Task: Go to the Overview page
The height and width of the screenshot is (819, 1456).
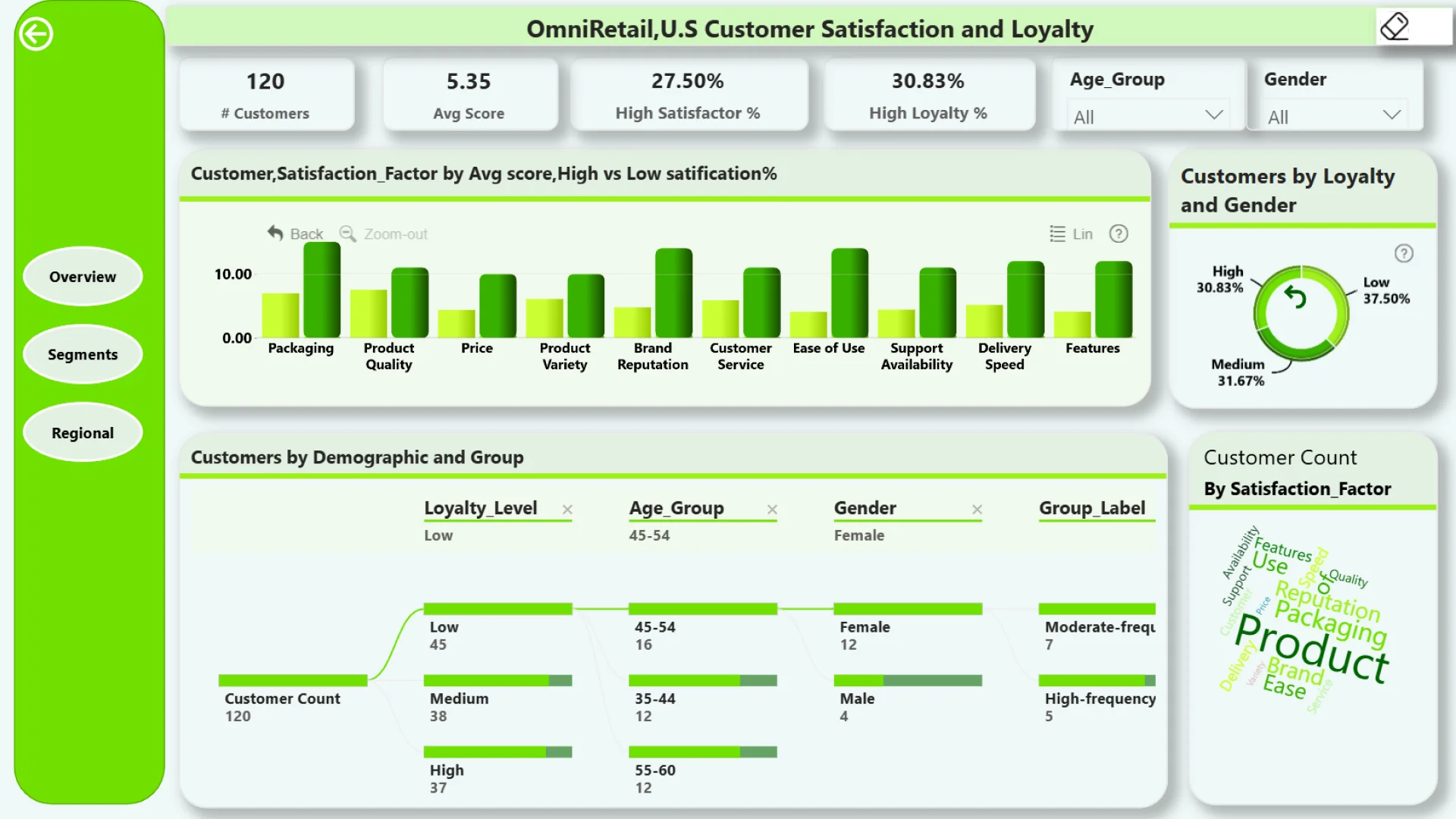Action: [83, 277]
